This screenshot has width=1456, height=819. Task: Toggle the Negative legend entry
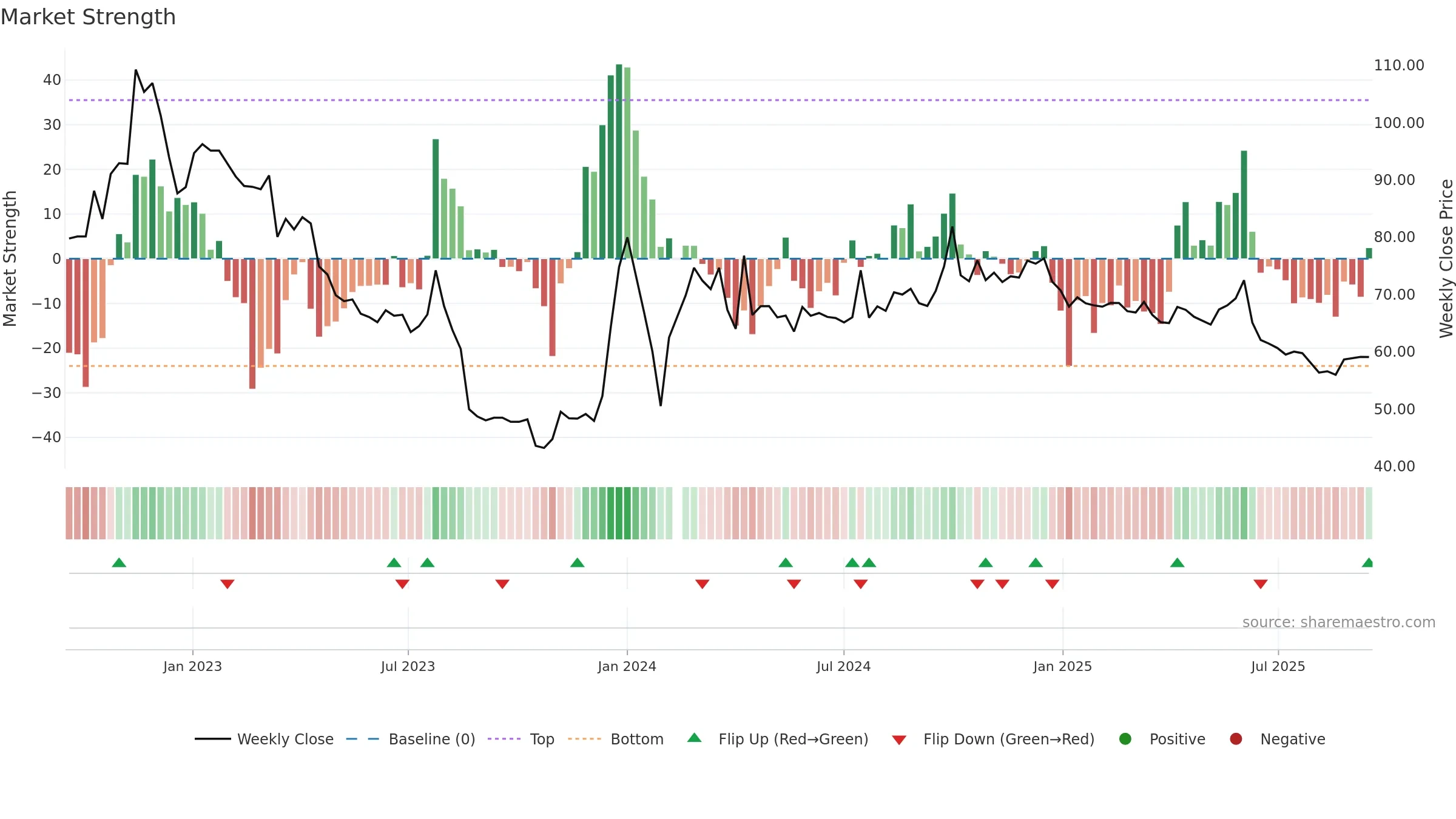pos(1277,739)
